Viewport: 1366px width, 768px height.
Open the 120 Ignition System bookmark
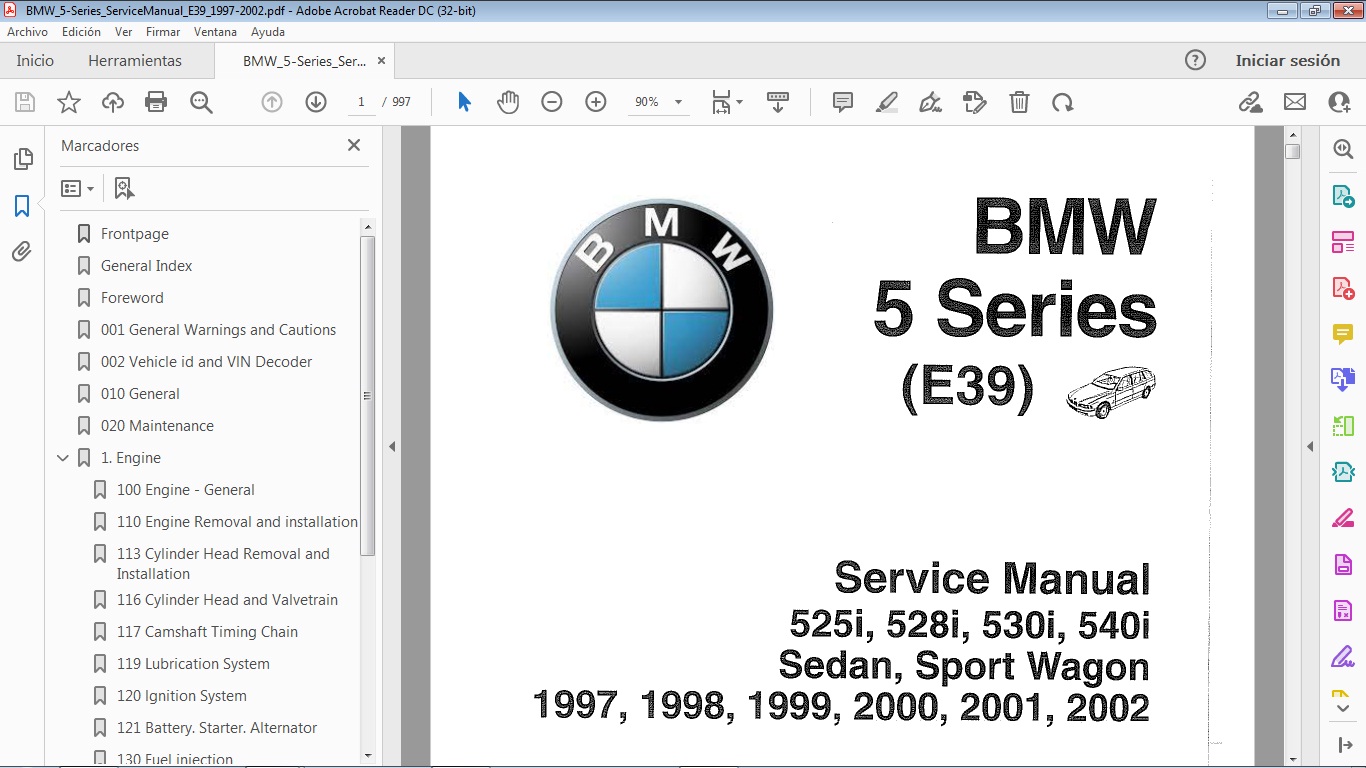(x=183, y=695)
